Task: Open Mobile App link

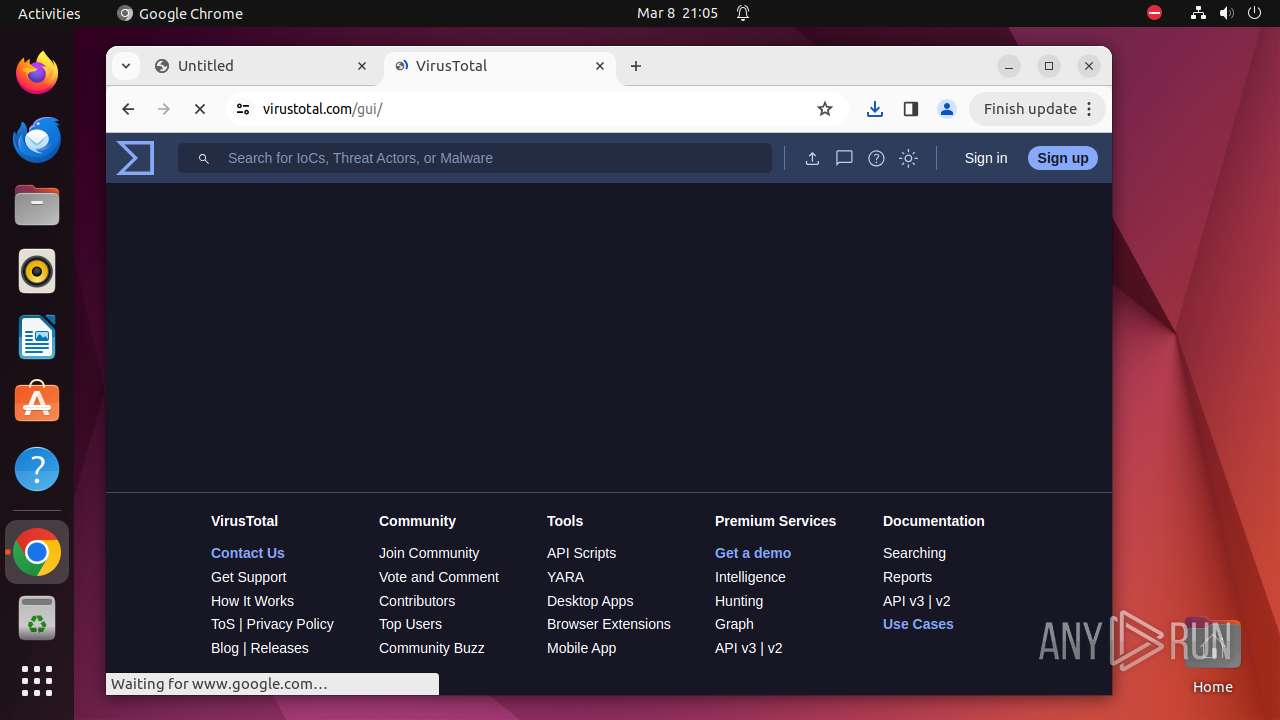Action: pos(581,648)
